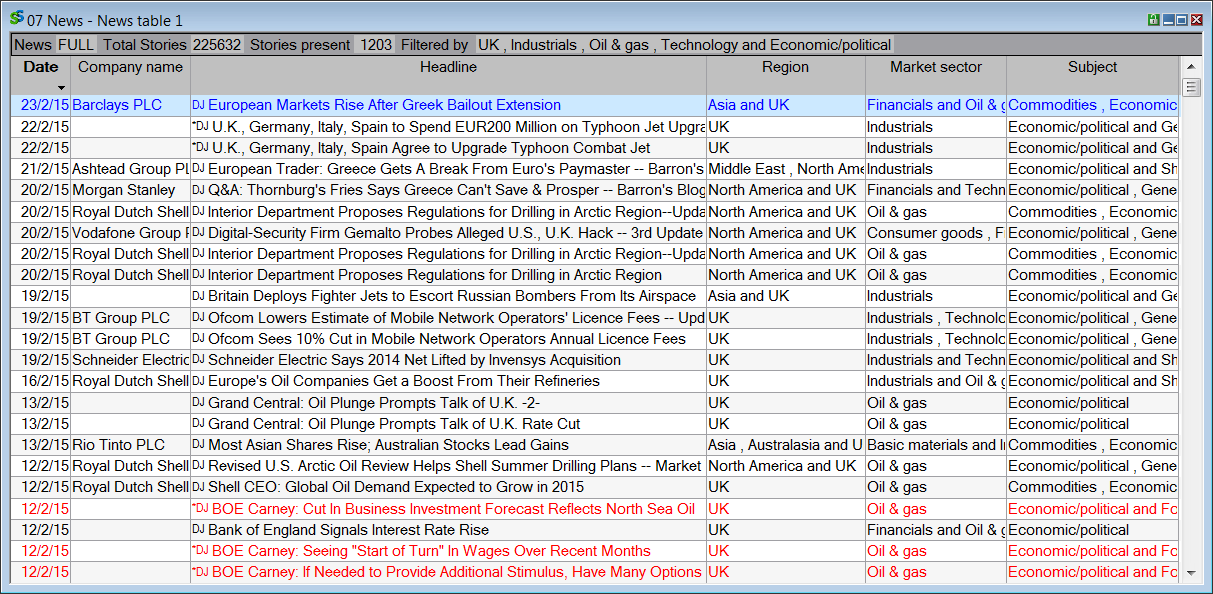Screen dimensions: 1213x594
Task: Click the 'Filtered by' criteria text
Action: click(684, 45)
